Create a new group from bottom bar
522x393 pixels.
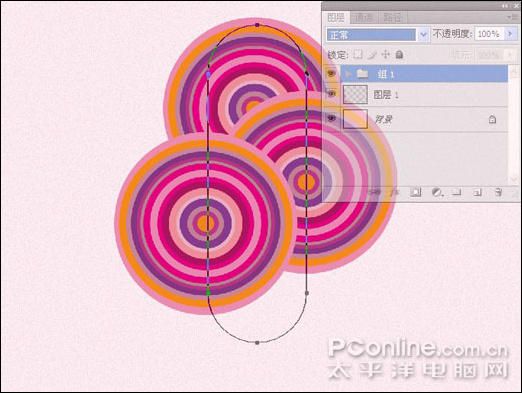pos(457,192)
